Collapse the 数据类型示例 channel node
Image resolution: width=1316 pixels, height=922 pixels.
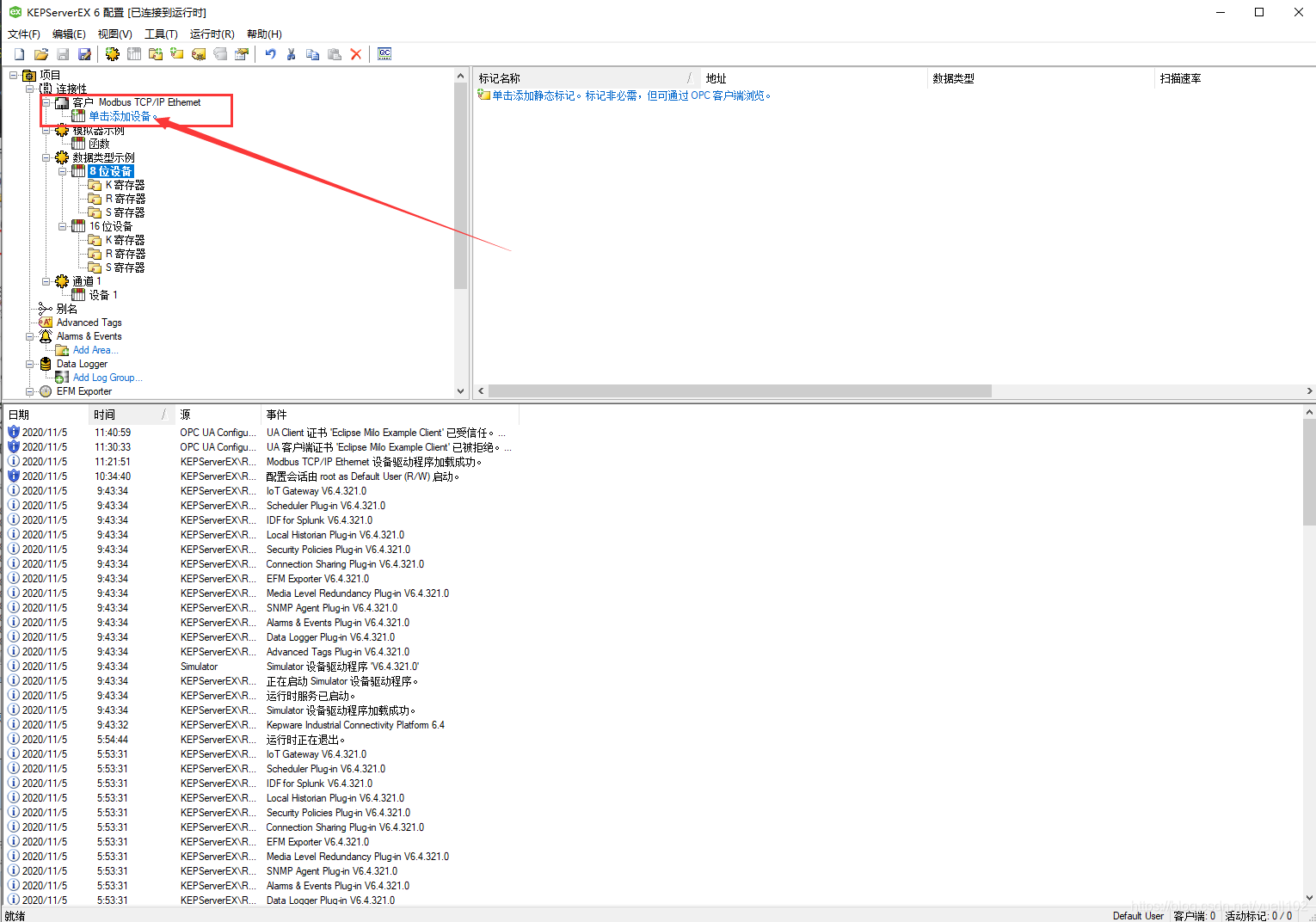(46, 157)
